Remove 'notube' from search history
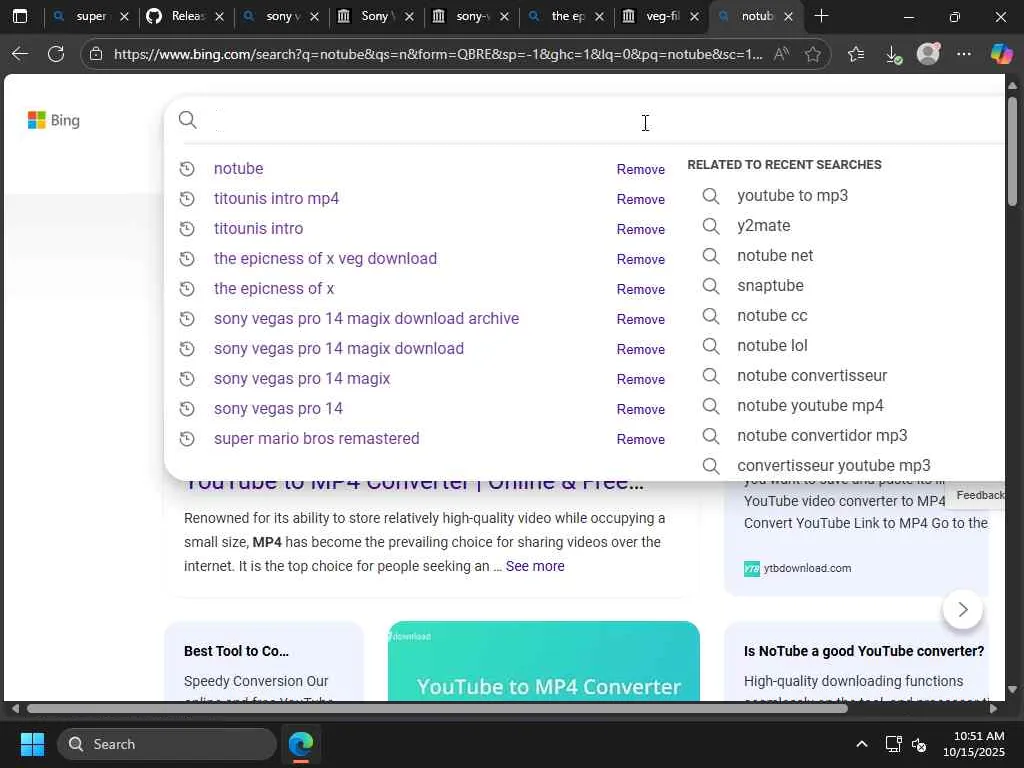The height and width of the screenshot is (768, 1024). pyautogui.click(x=641, y=169)
